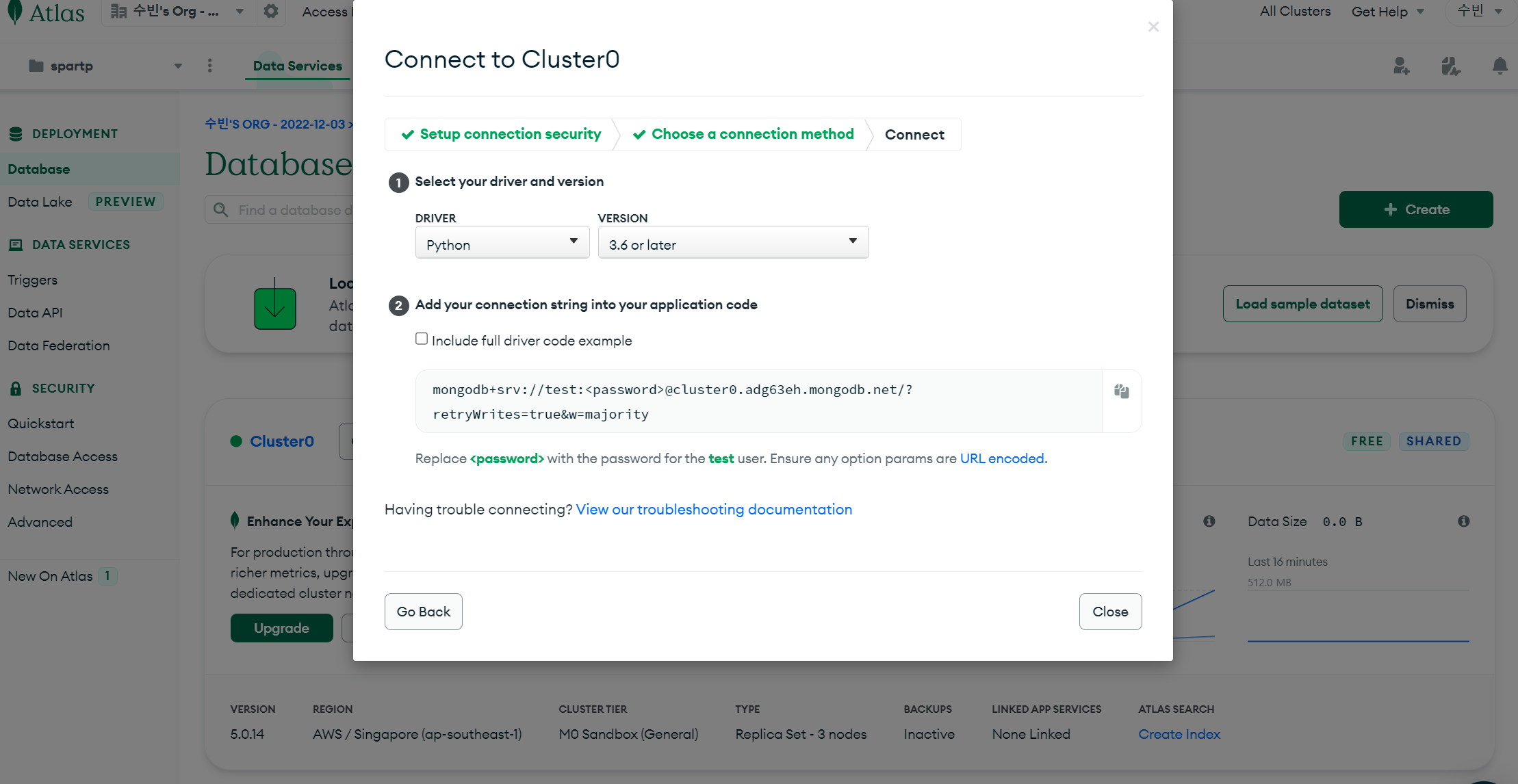Image resolution: width=1518 pixels, height=784 pixels.
Task: Open the troubleshooting documentation link
Action: [x=714, y=510]
